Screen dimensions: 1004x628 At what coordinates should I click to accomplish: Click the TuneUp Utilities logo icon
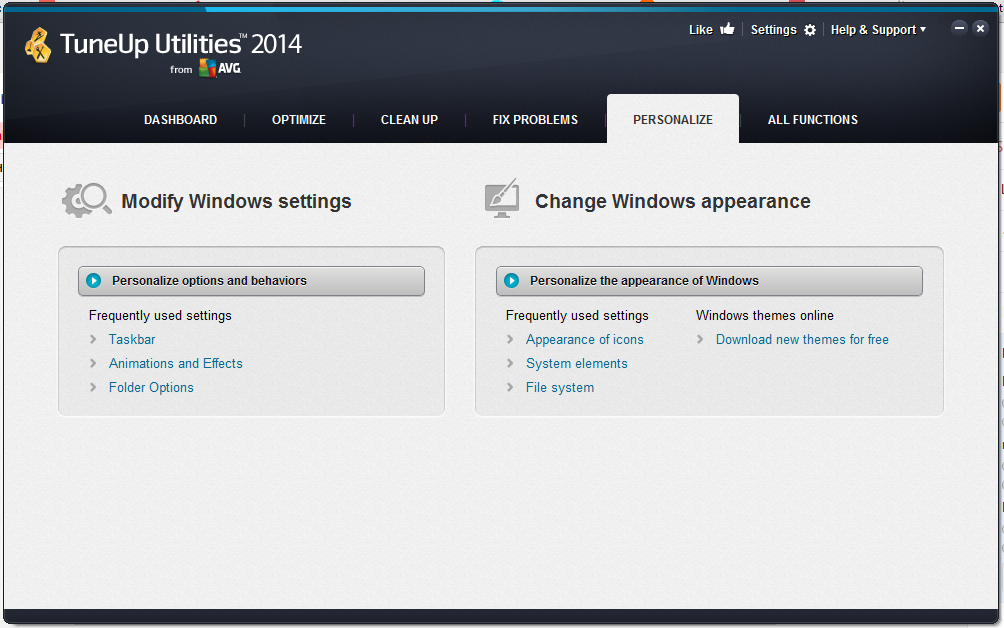coord(38,45)
